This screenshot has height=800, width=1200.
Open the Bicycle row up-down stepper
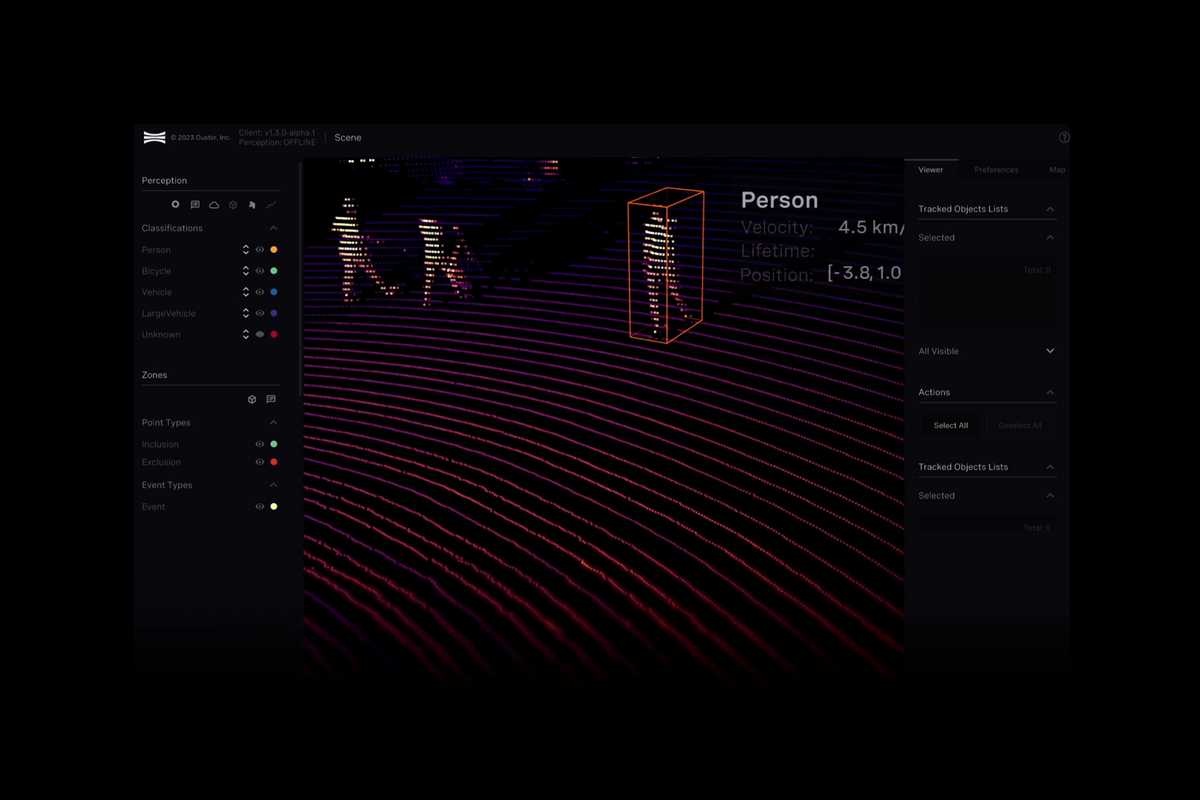(x=246, y=271)
